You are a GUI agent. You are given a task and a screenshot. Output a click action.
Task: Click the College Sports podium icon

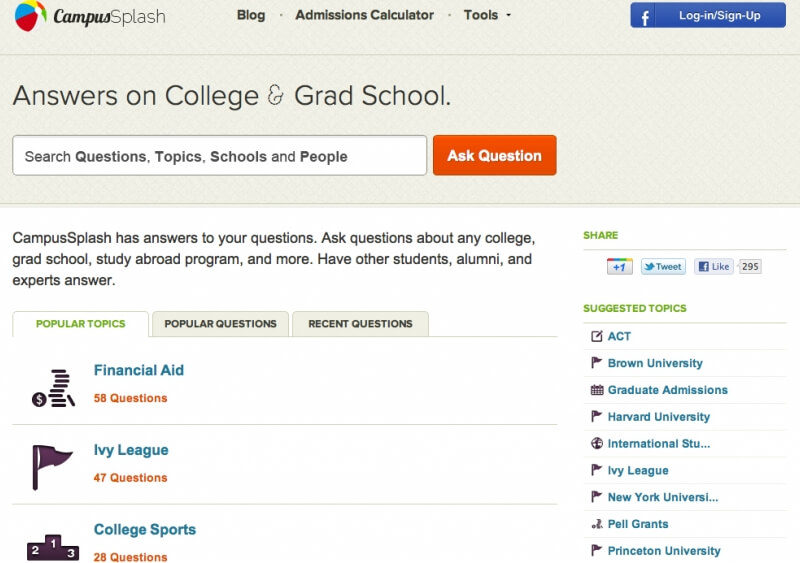click(53, 548)
